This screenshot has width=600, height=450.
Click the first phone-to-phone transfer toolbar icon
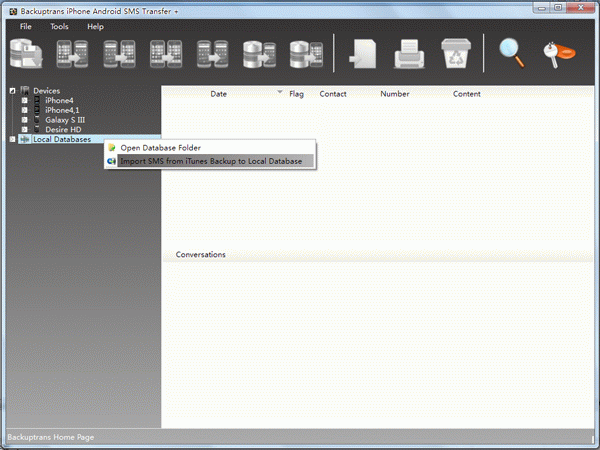coord(72,54)
